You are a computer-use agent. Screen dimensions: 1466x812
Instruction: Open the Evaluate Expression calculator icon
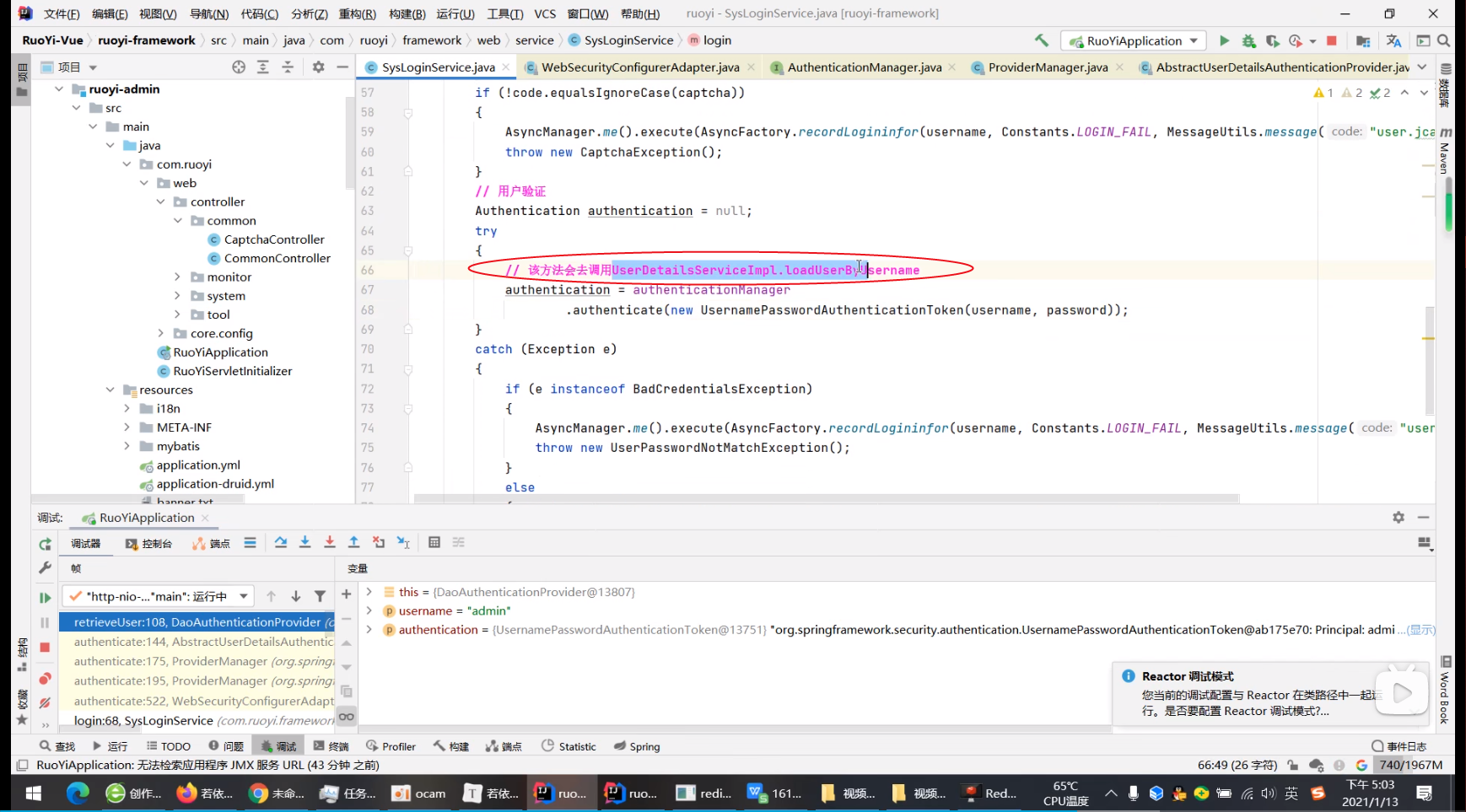(434, 542)
